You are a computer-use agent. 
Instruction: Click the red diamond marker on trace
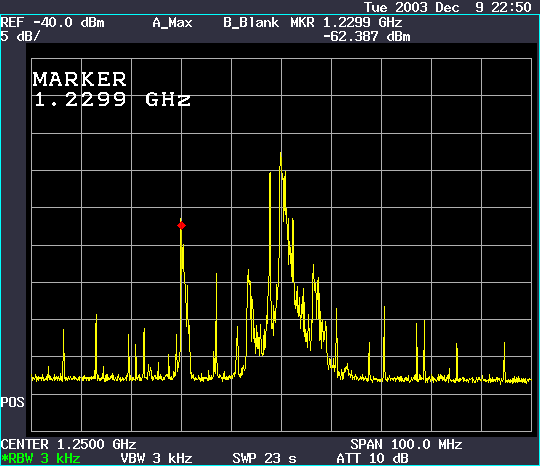[x=181, y=226]
